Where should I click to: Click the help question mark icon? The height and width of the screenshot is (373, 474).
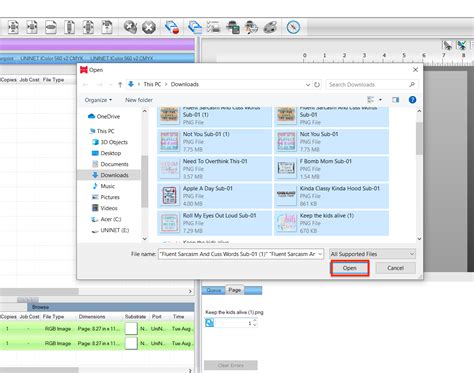(x=412, y=100)
